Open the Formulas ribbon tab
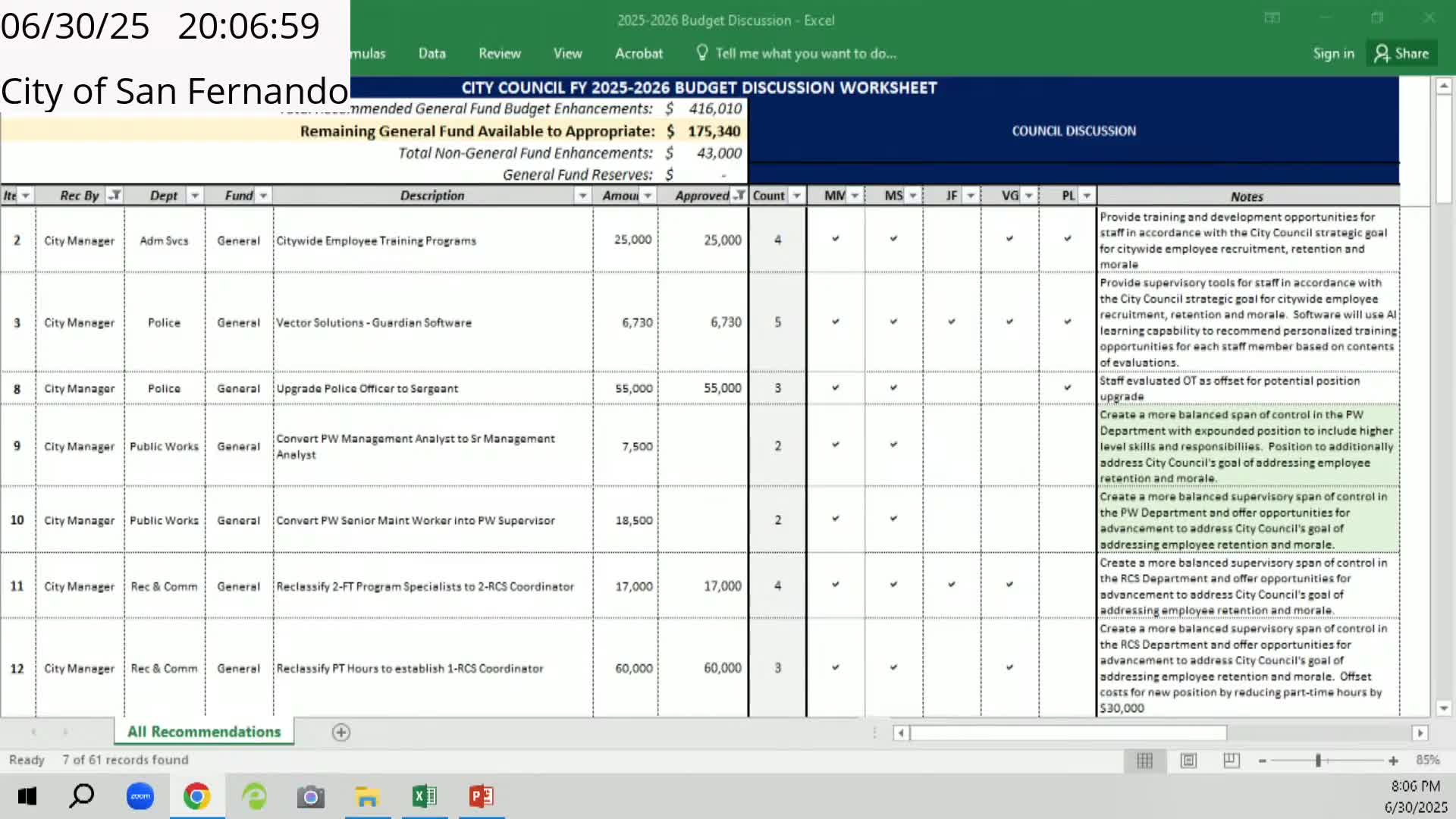 [x=368, y=53]
